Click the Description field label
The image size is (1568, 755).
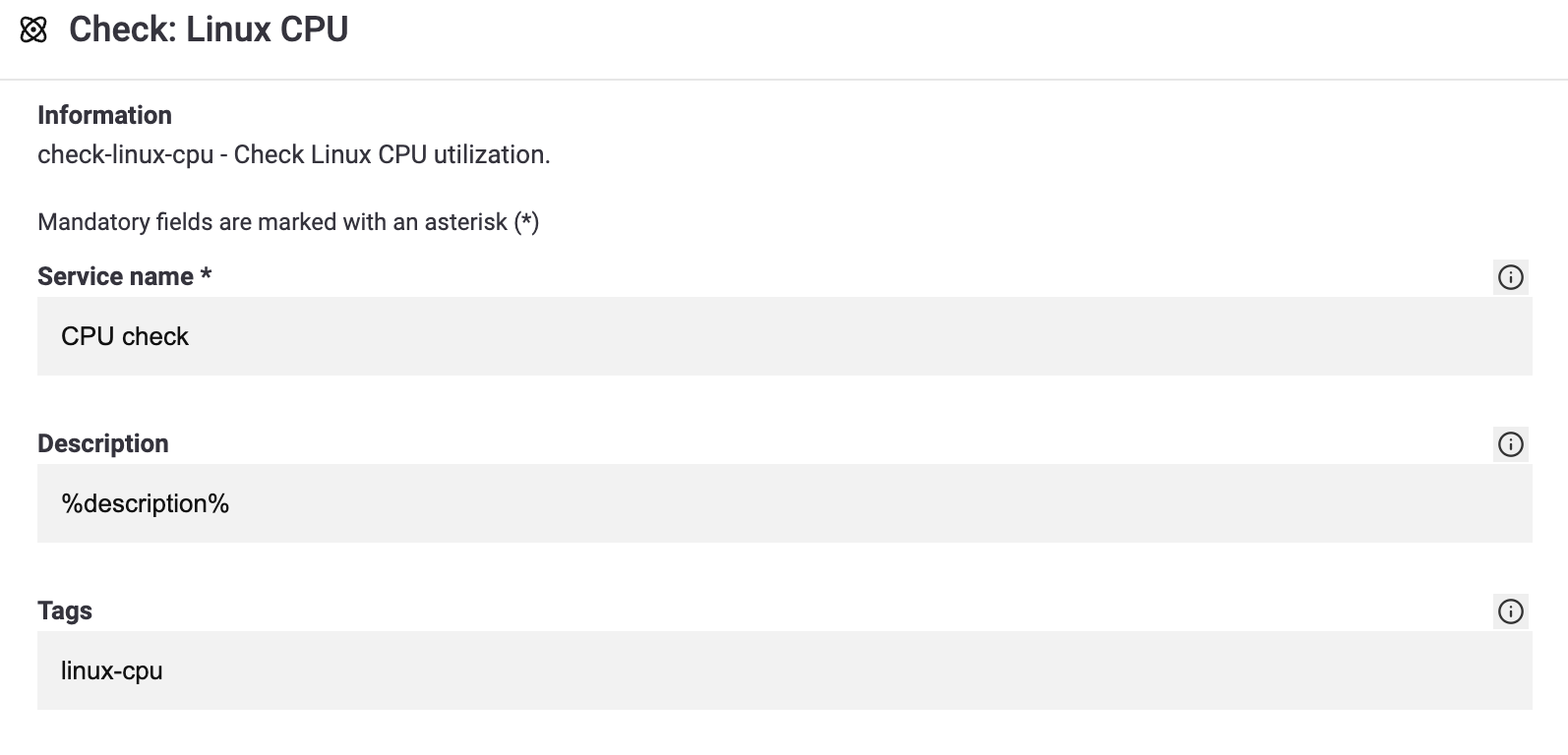tap(103, 444)
